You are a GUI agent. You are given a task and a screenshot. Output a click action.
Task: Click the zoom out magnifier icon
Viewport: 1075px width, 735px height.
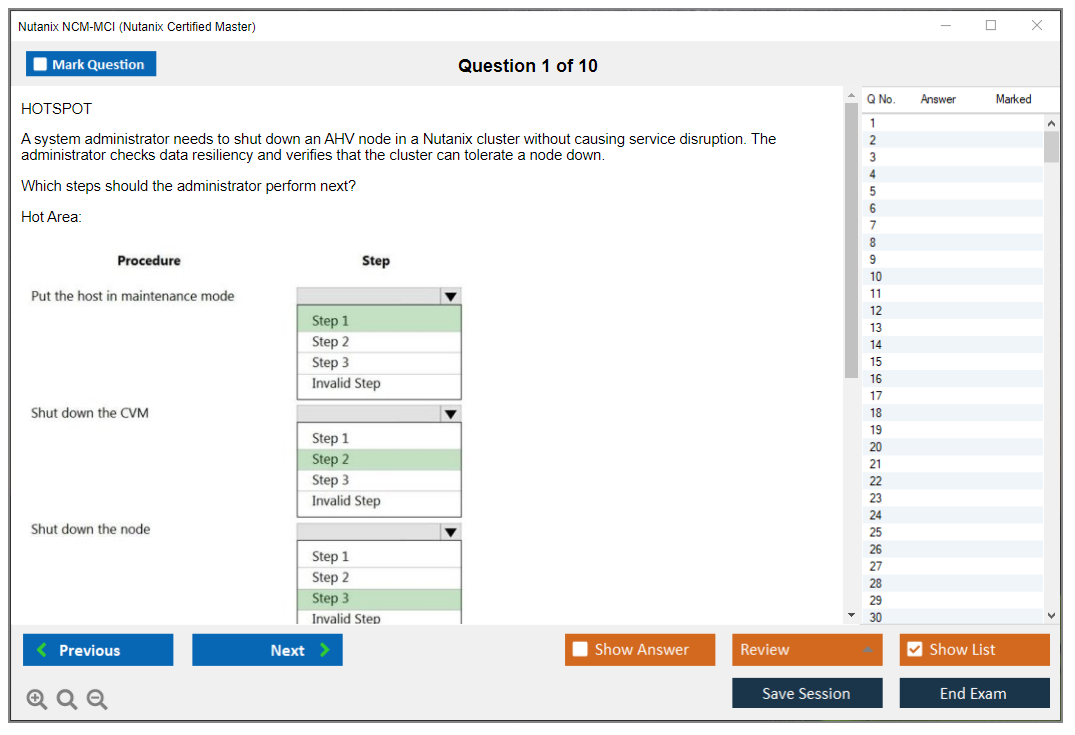[97, 700]
